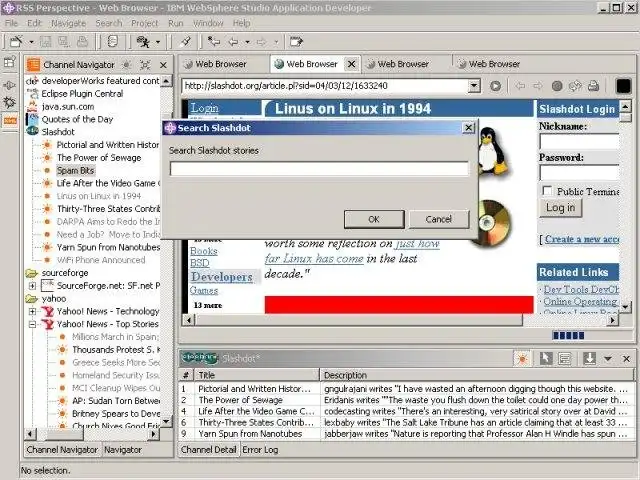Select 'Eclipse Plugin Central' channel
Viewport: 640px width, 480px height.
click(x=82, y=93)
